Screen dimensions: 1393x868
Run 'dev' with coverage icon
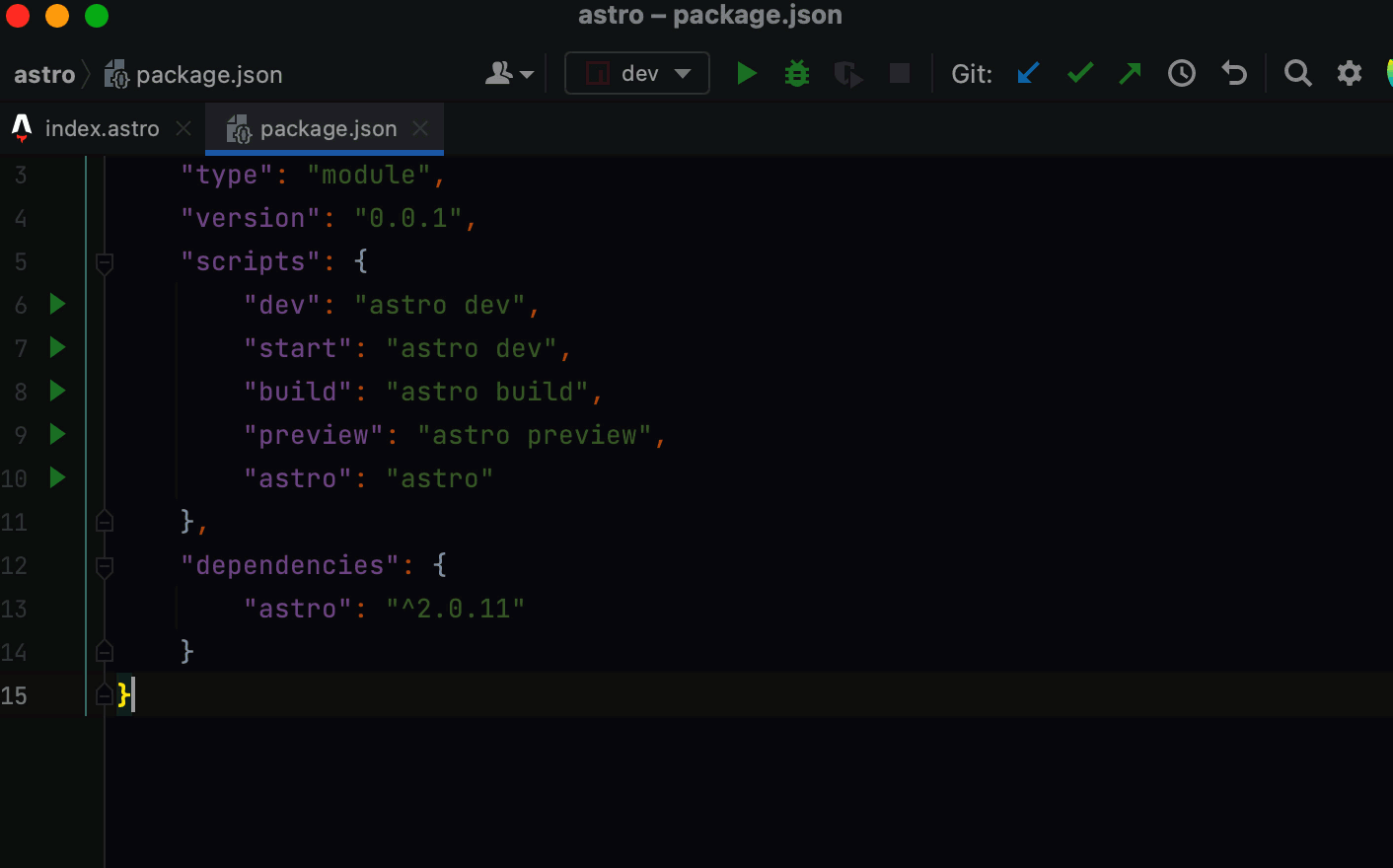[848, 72]
